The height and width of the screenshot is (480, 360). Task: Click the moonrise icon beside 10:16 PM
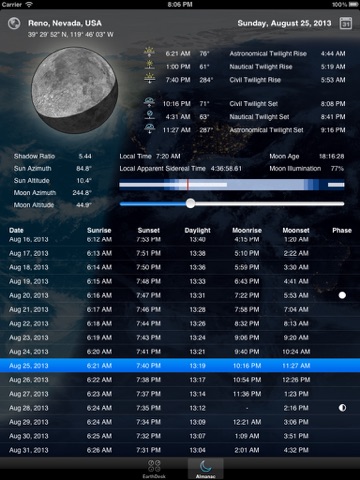pyautogui.click(x=149, y=103)
